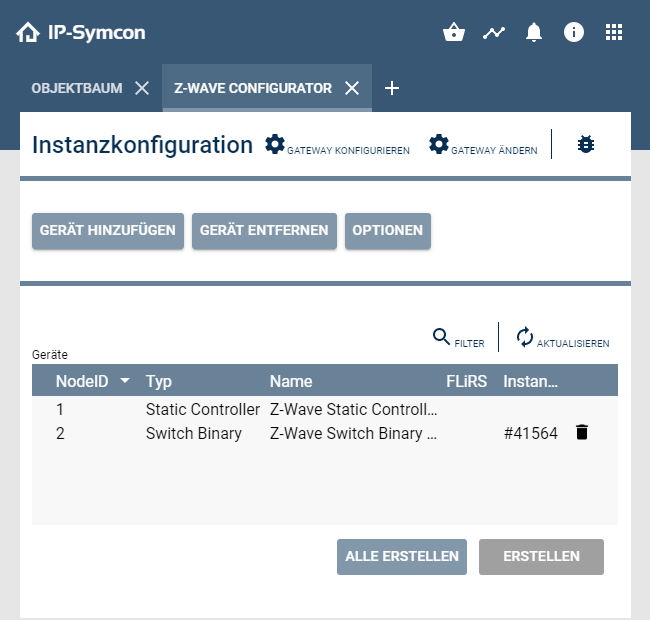Open the apps grid menu icon

(x=614, y=33)
